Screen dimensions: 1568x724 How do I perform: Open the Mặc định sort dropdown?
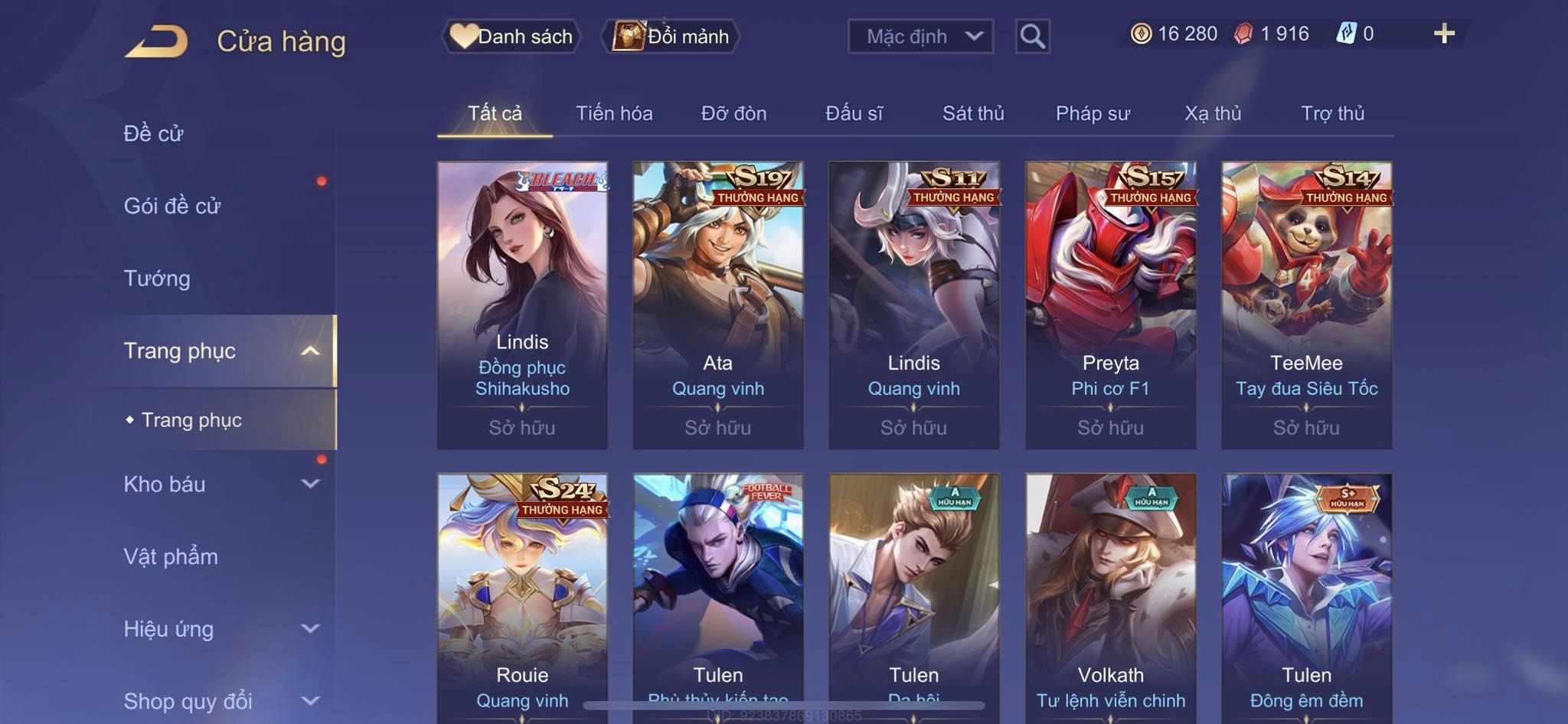pos(920,36)
